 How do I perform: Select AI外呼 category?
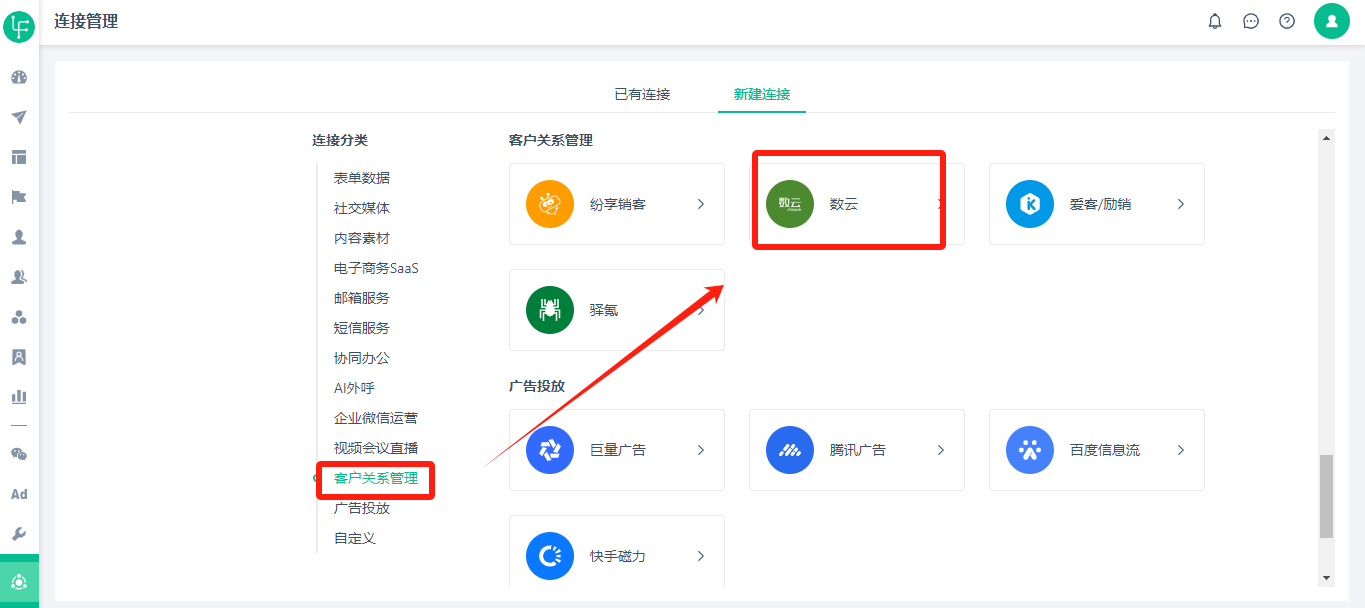[x=354, y=388]
